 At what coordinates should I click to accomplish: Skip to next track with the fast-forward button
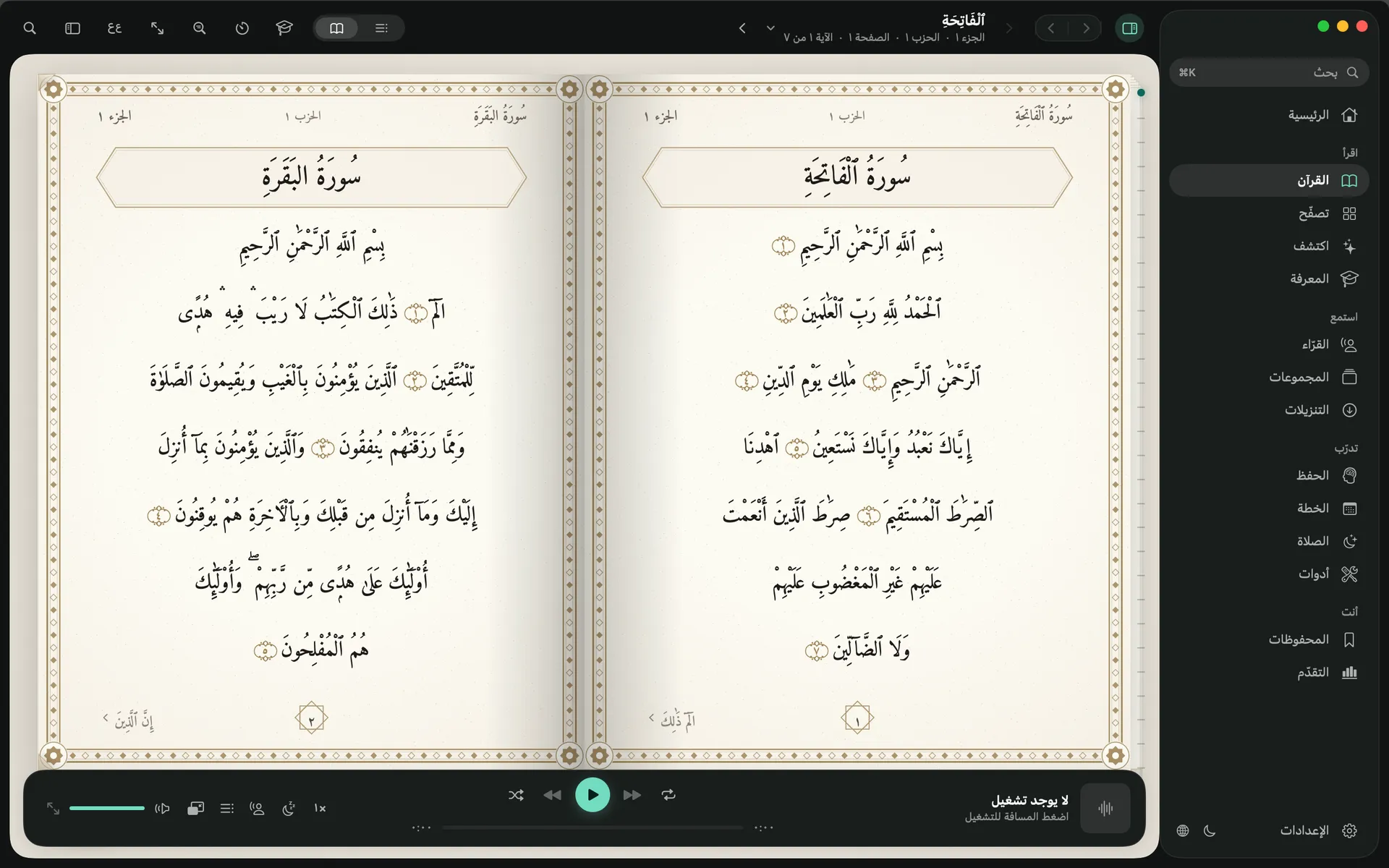coord(632,795)
